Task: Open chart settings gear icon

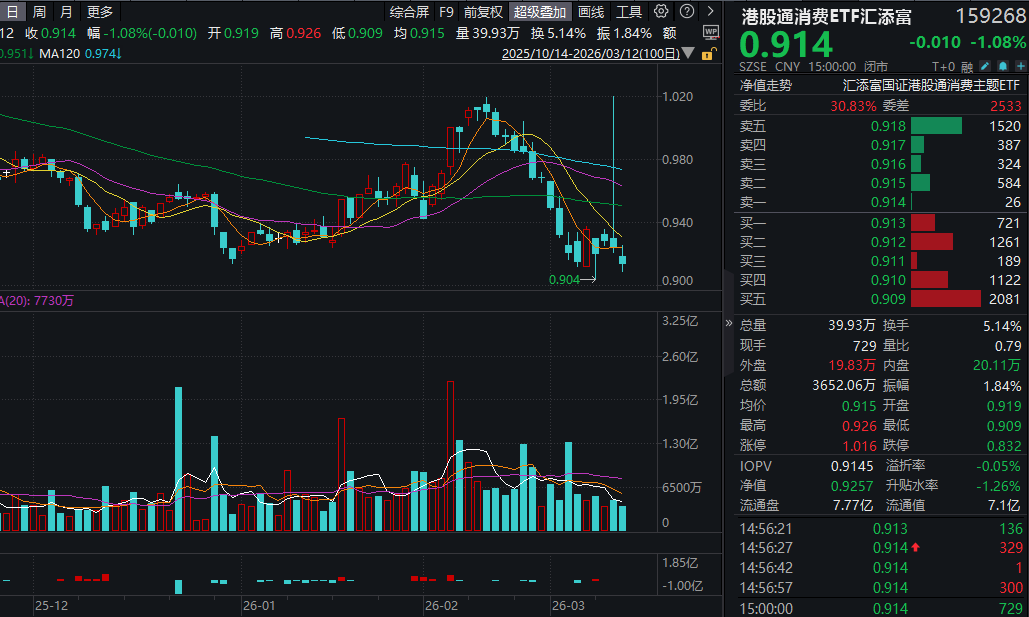Action: pyautogui.click(x=661, y=12)
